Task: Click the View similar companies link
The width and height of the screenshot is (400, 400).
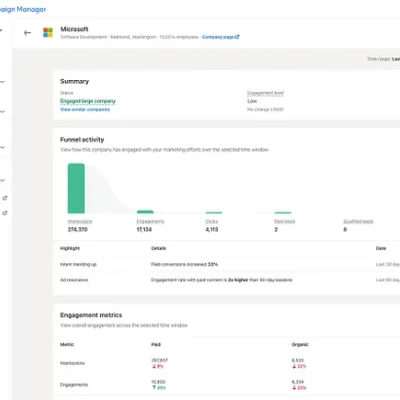Action: 85,109
